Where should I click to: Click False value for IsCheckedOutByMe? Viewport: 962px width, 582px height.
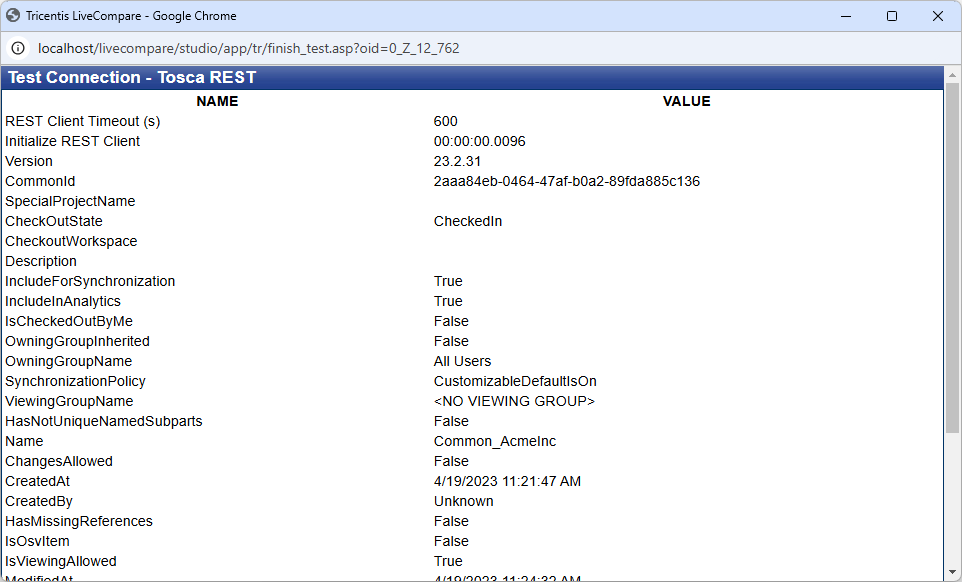[451, 321]
